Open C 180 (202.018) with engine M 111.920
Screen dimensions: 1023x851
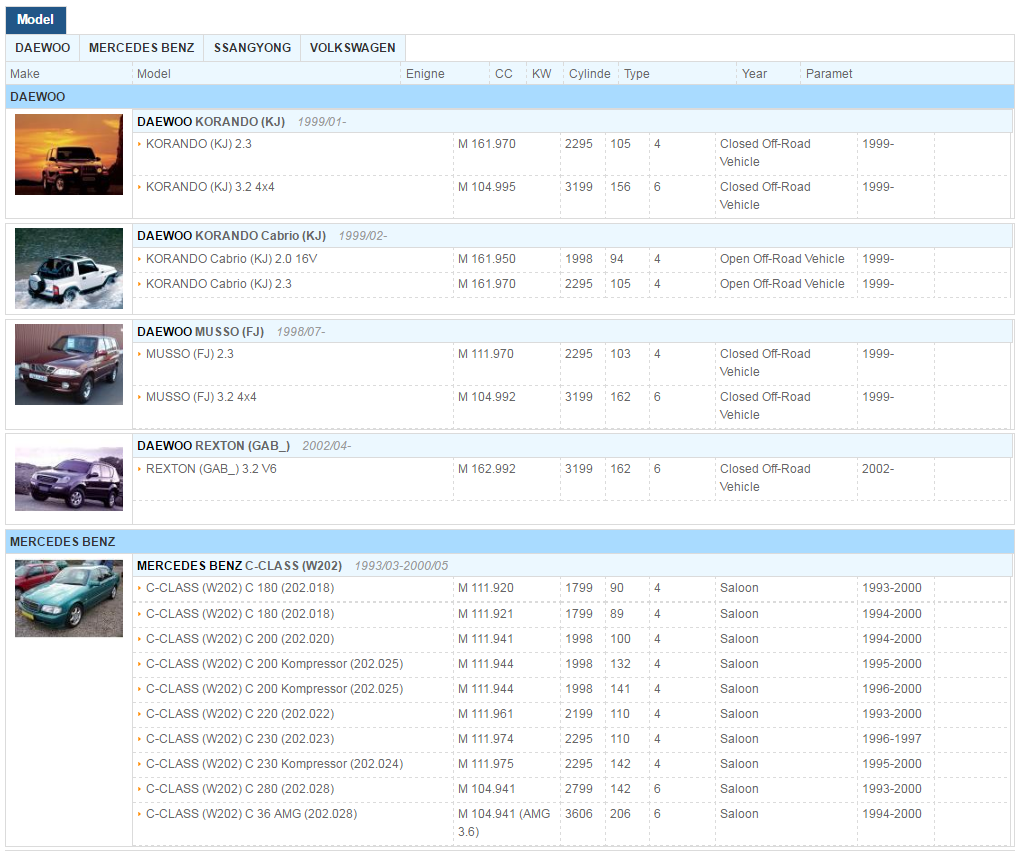[240, 588]
